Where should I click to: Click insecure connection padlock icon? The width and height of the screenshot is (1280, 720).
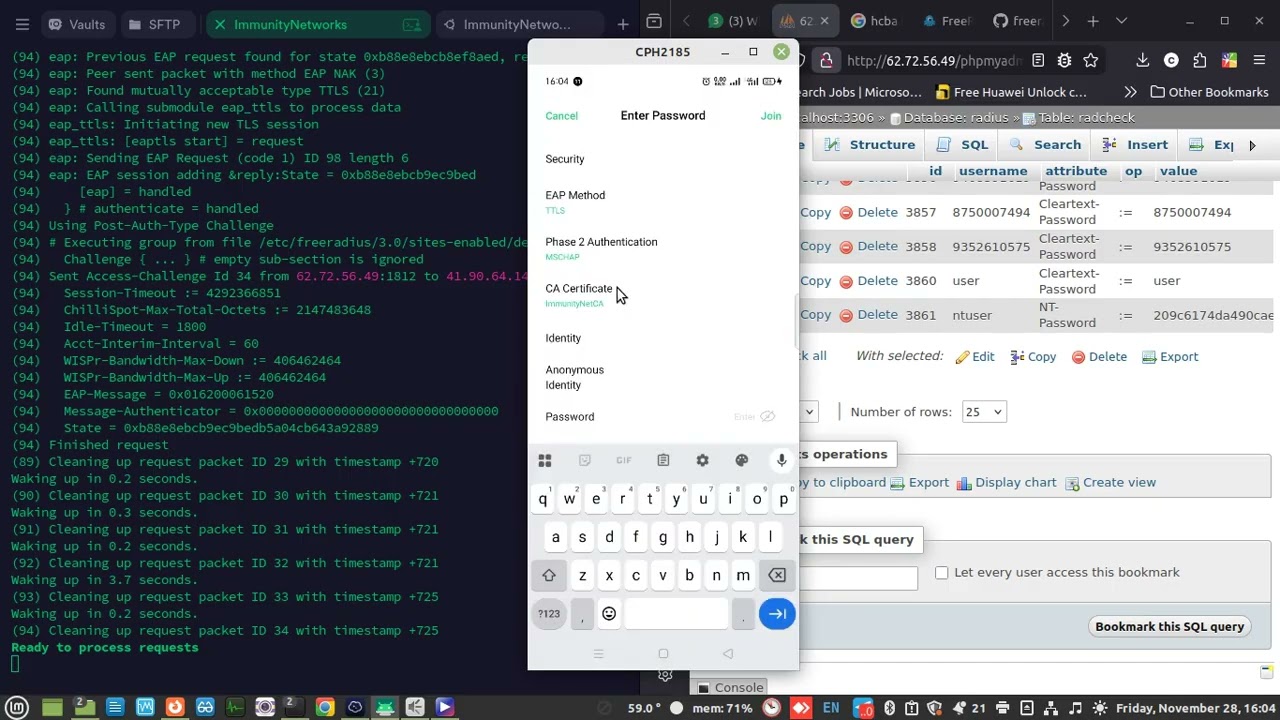(x=826, y=61)
